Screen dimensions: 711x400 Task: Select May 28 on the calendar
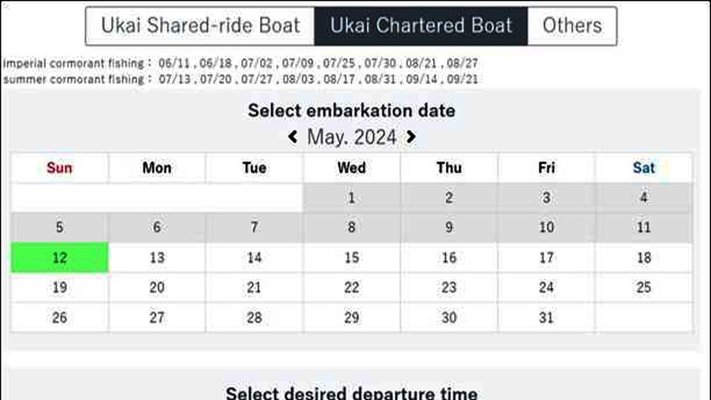click(x=254, y=318)
